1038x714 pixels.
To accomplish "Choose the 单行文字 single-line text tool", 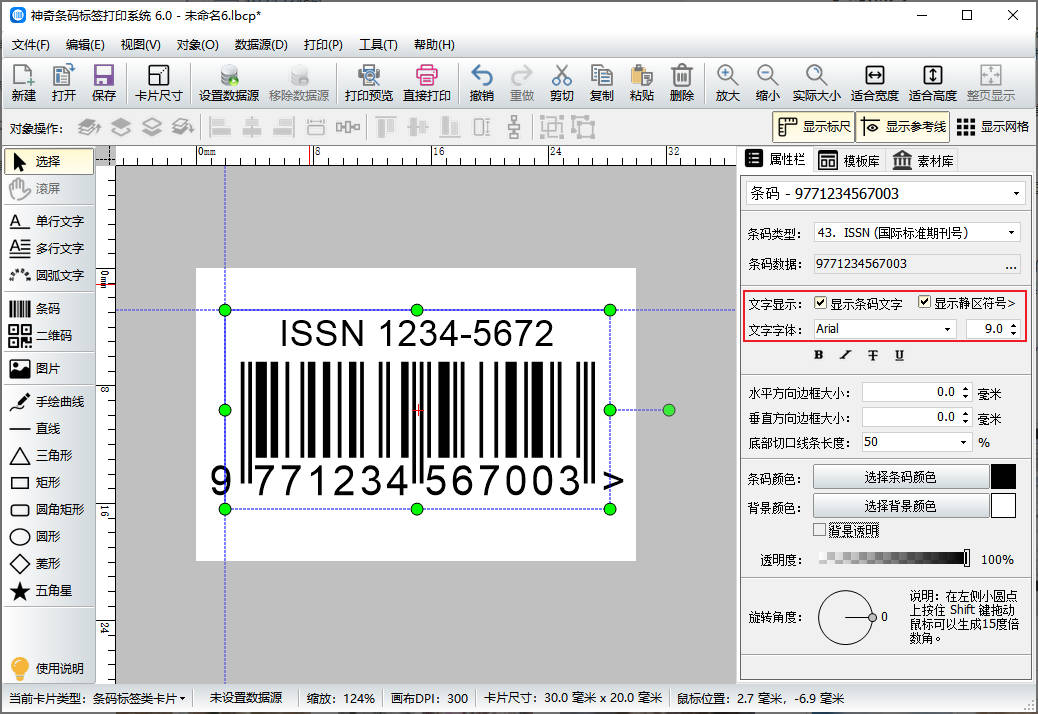I will click(x=49, y=221).
